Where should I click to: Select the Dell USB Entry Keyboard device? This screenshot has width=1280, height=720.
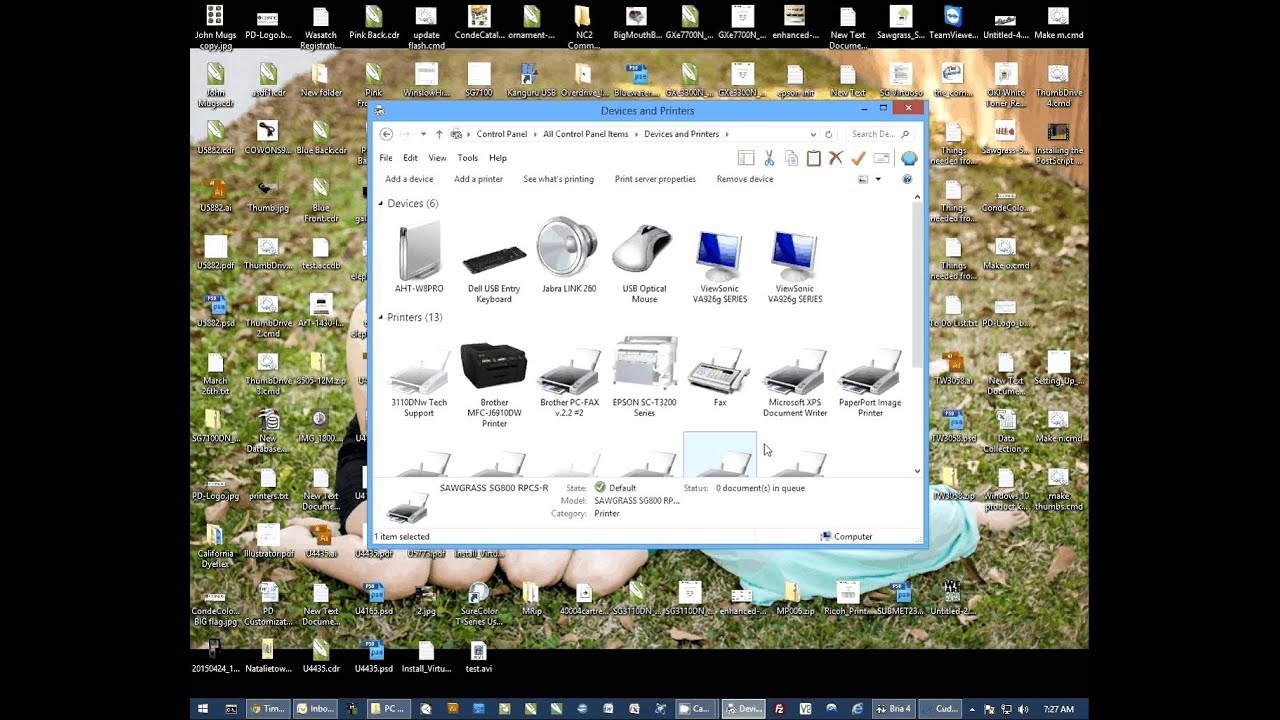(x=494, y=265)
